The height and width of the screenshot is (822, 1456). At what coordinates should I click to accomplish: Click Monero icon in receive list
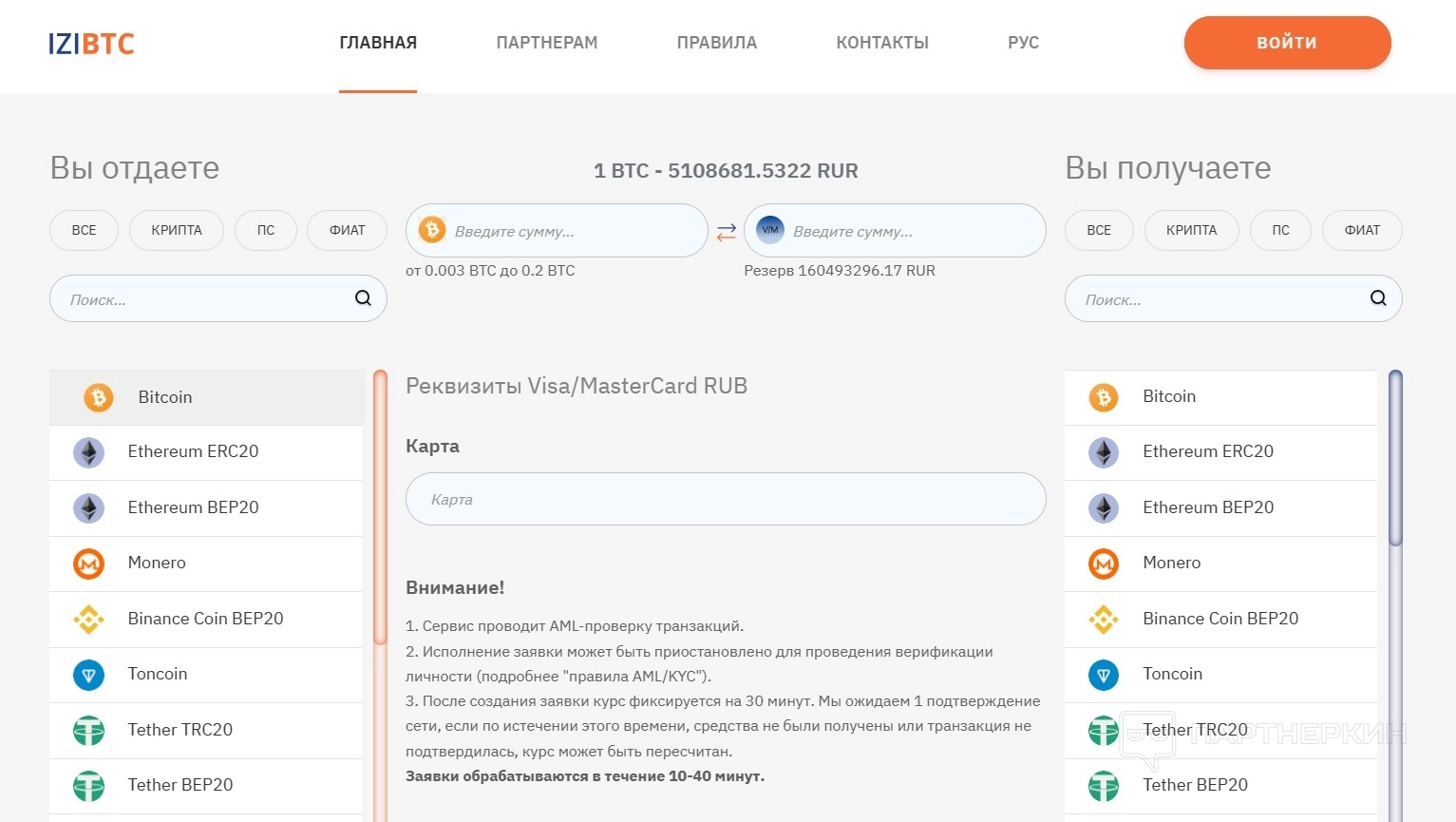point(1104,564)
